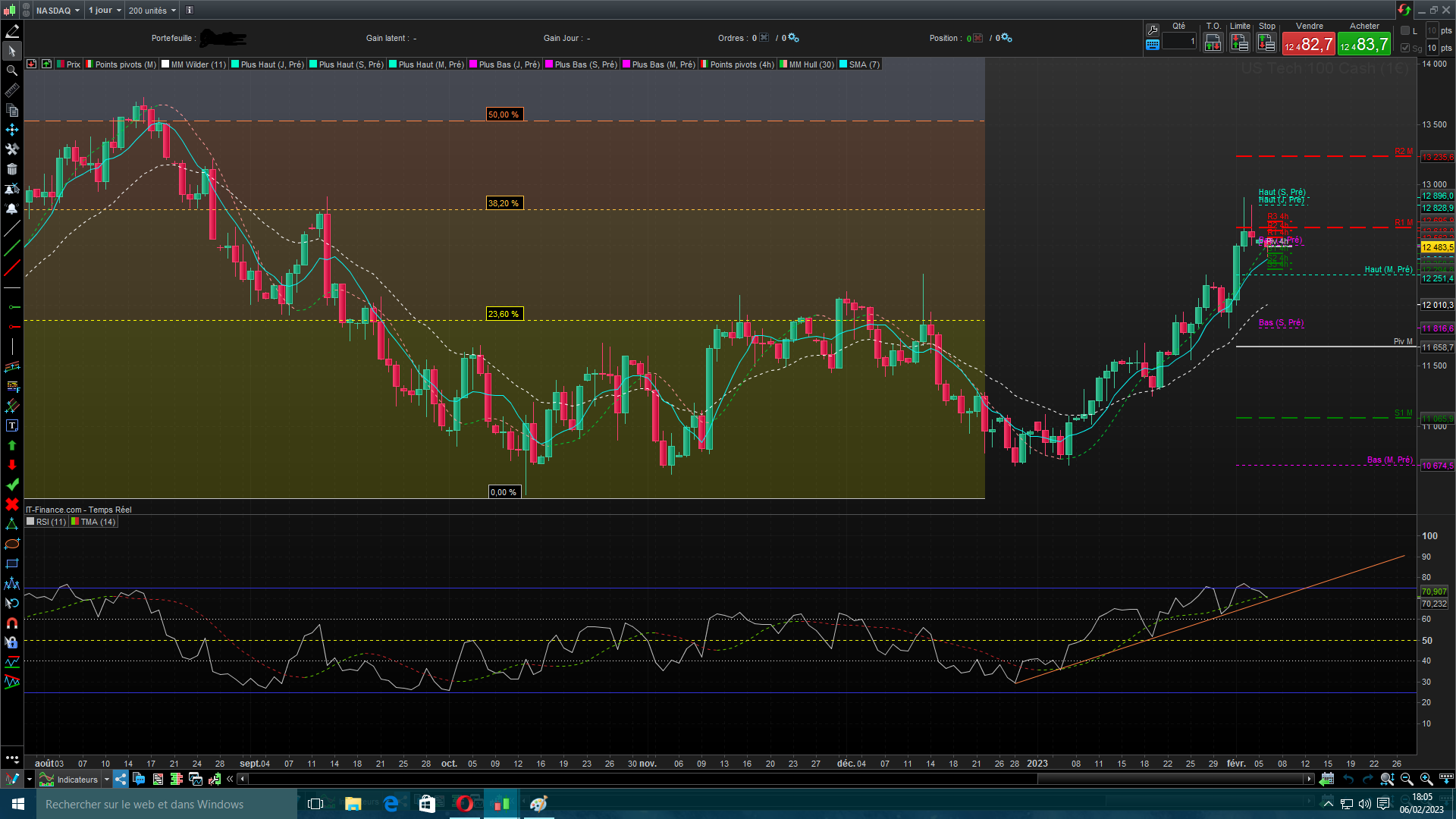
Task: Click the Limite order icon
Action: (x=1240, y=43)
